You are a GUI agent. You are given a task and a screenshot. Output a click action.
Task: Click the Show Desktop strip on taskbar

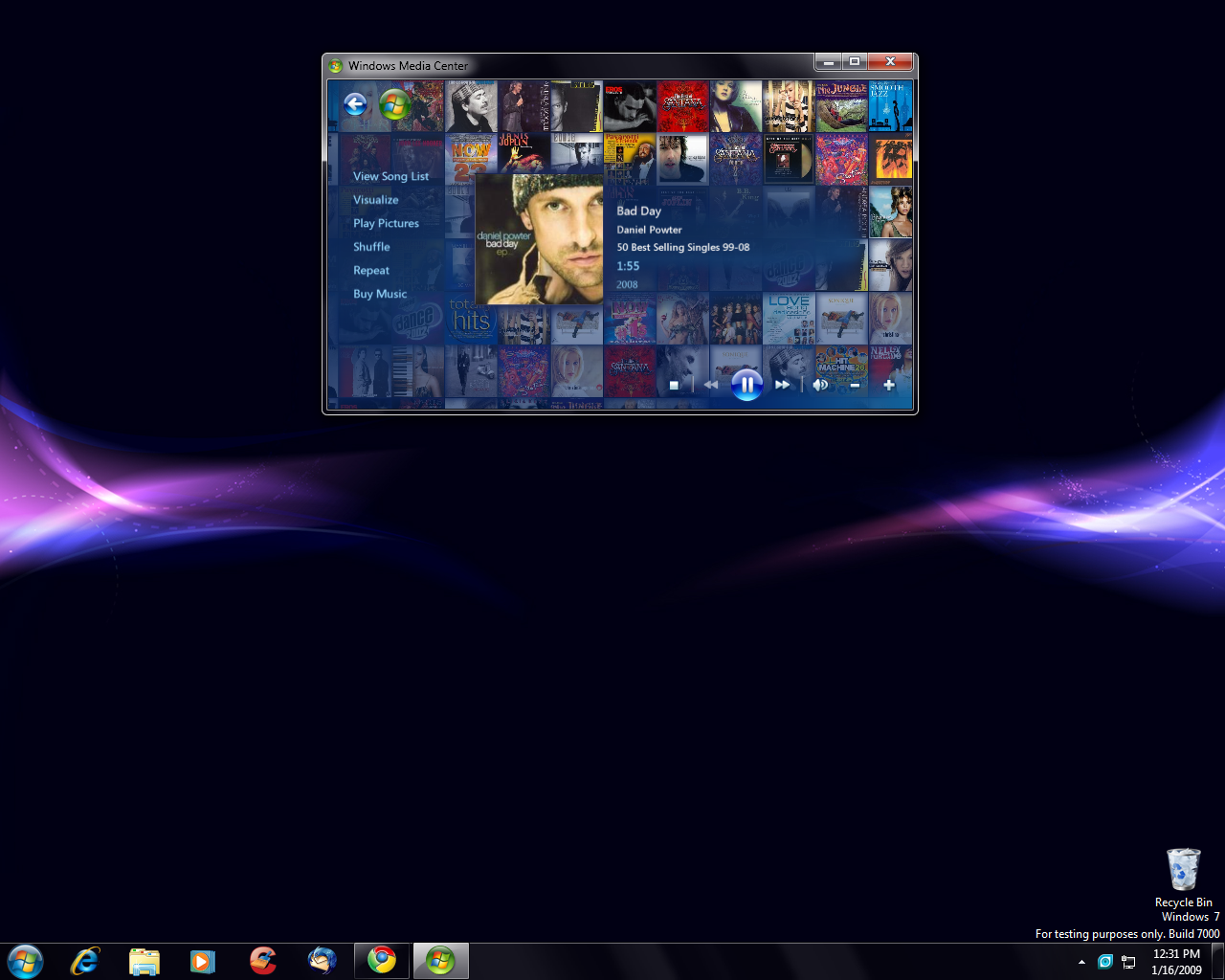(1218, 962)
